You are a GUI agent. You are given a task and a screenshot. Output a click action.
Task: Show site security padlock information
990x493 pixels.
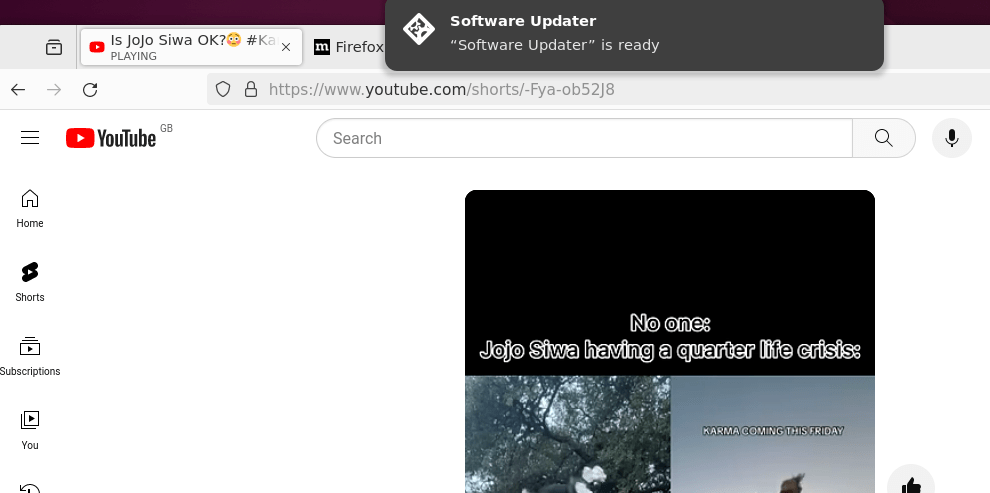(251, 90)
